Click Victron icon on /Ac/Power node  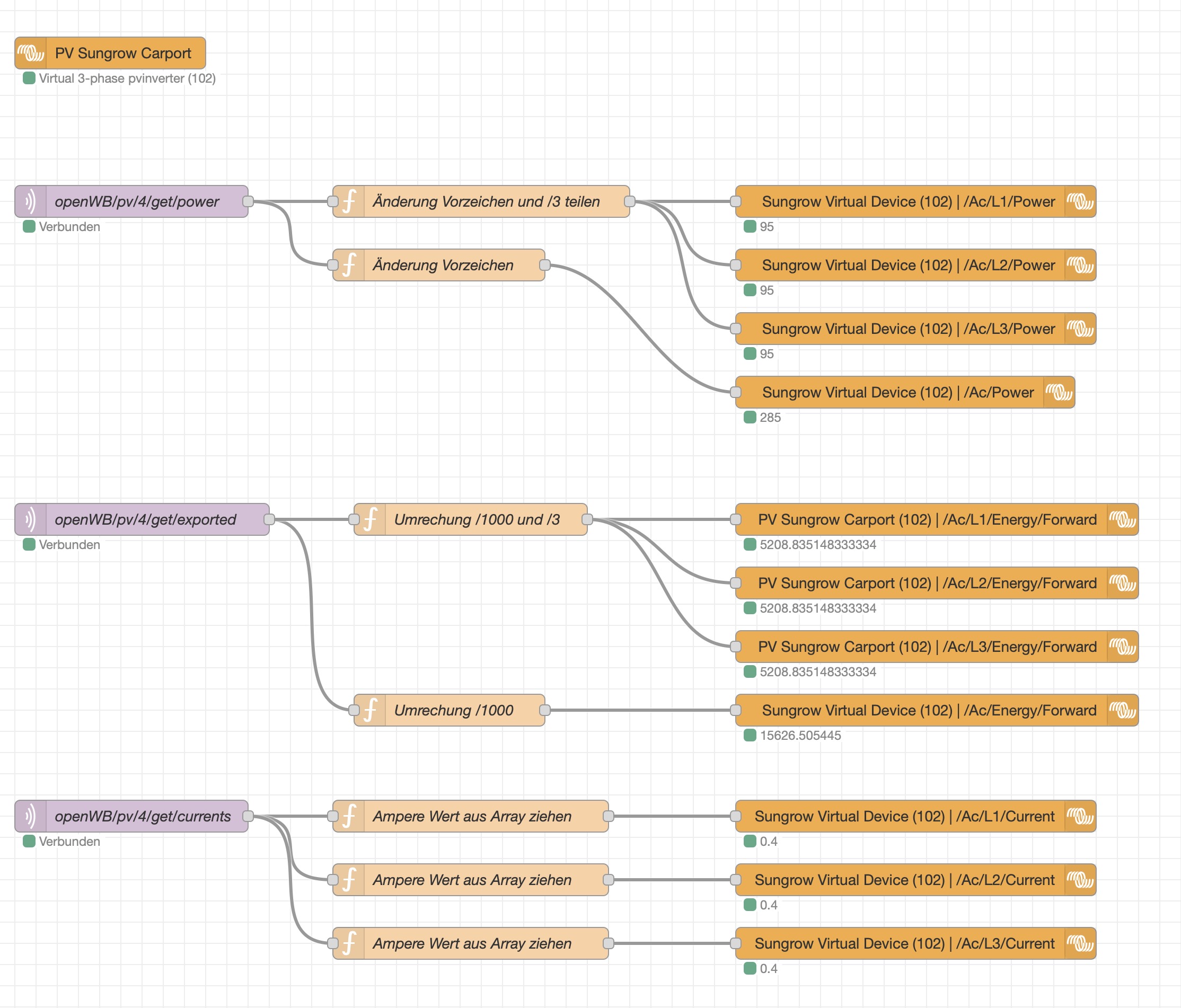(x=1059, y=392)
